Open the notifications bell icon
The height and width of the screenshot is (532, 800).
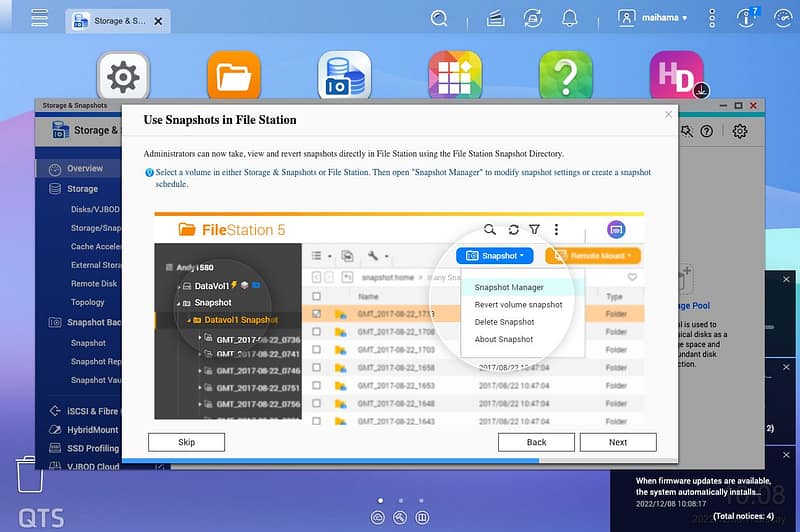[569, 18]
